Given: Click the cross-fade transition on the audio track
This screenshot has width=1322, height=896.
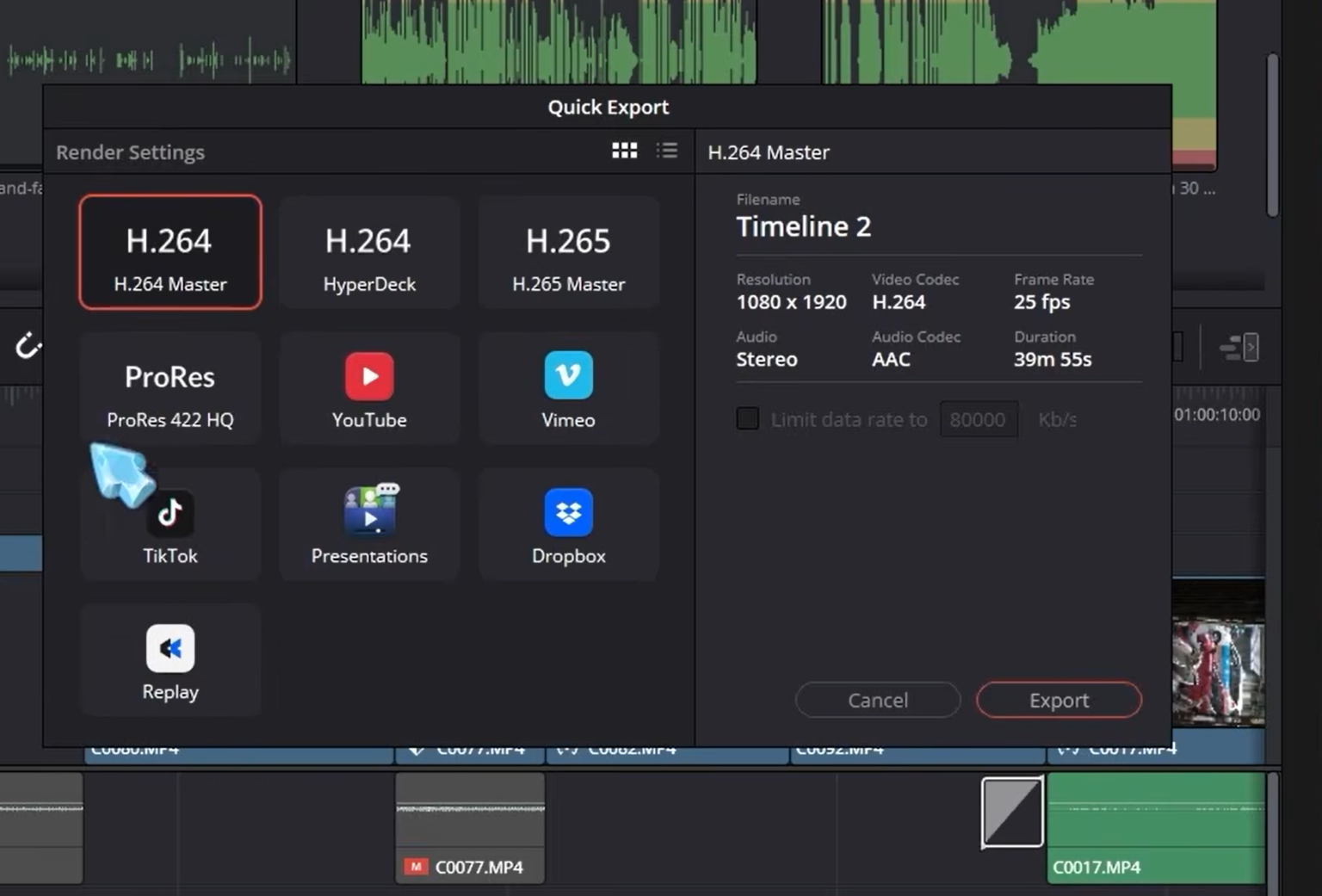Looking at the screenshot, I should (1012, 812).
